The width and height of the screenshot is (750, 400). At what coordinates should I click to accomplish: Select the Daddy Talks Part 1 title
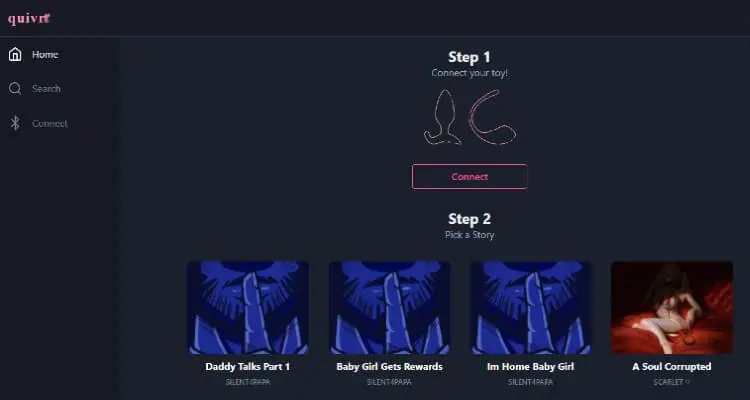248,367
